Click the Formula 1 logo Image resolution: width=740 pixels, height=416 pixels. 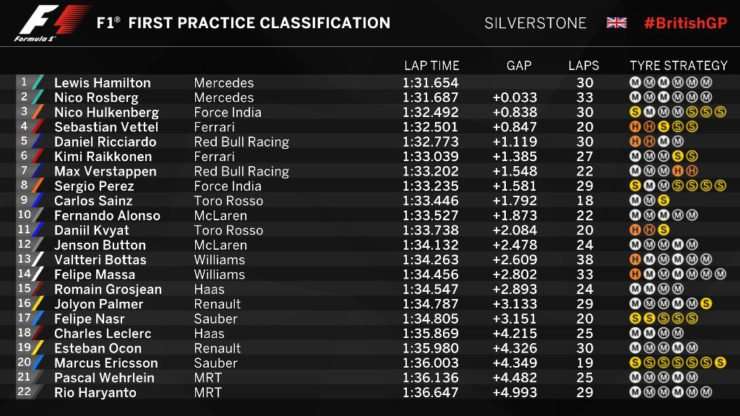[x=51, y=23]
